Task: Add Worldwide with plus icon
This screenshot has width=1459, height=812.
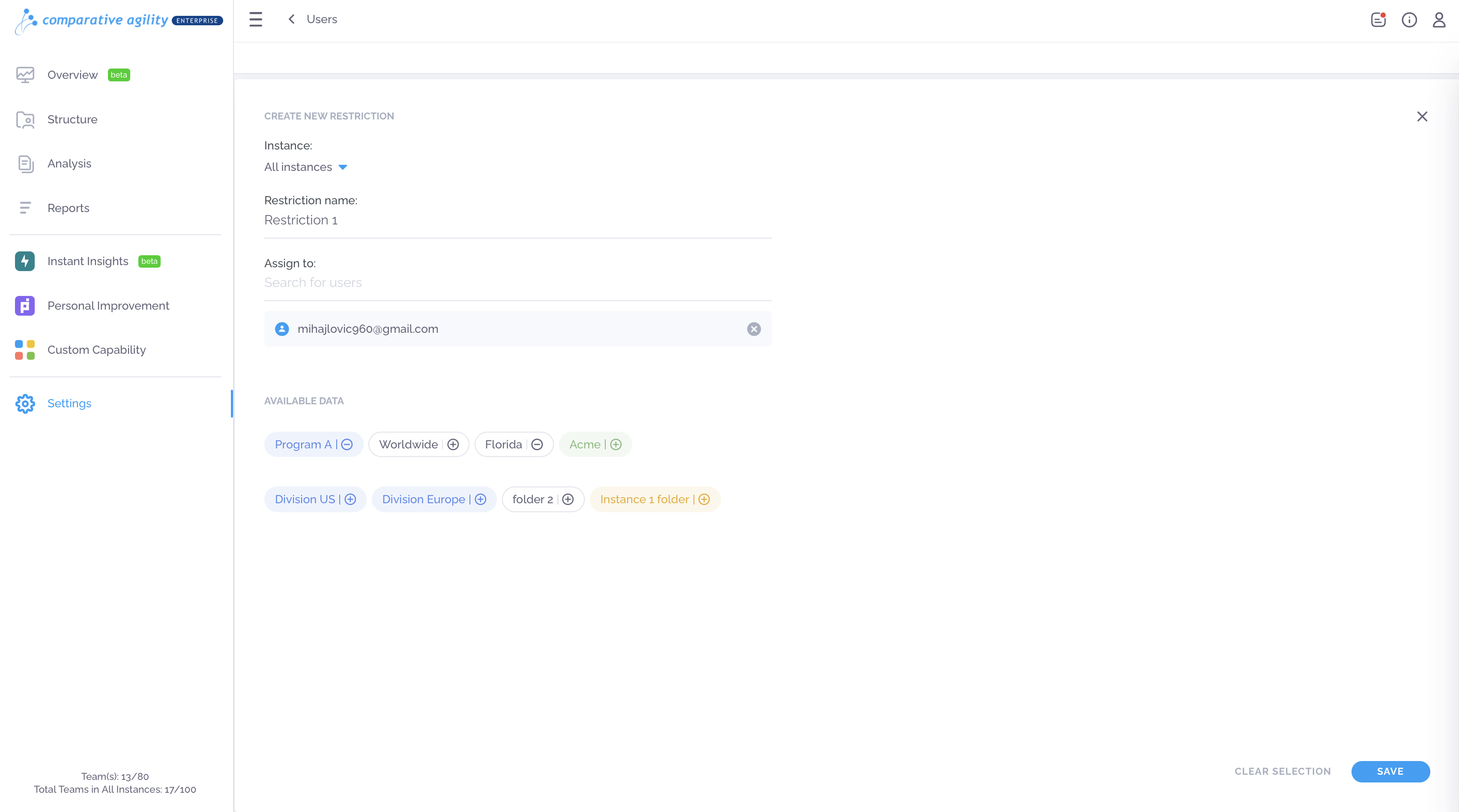Action: click(x=453, y=445)
